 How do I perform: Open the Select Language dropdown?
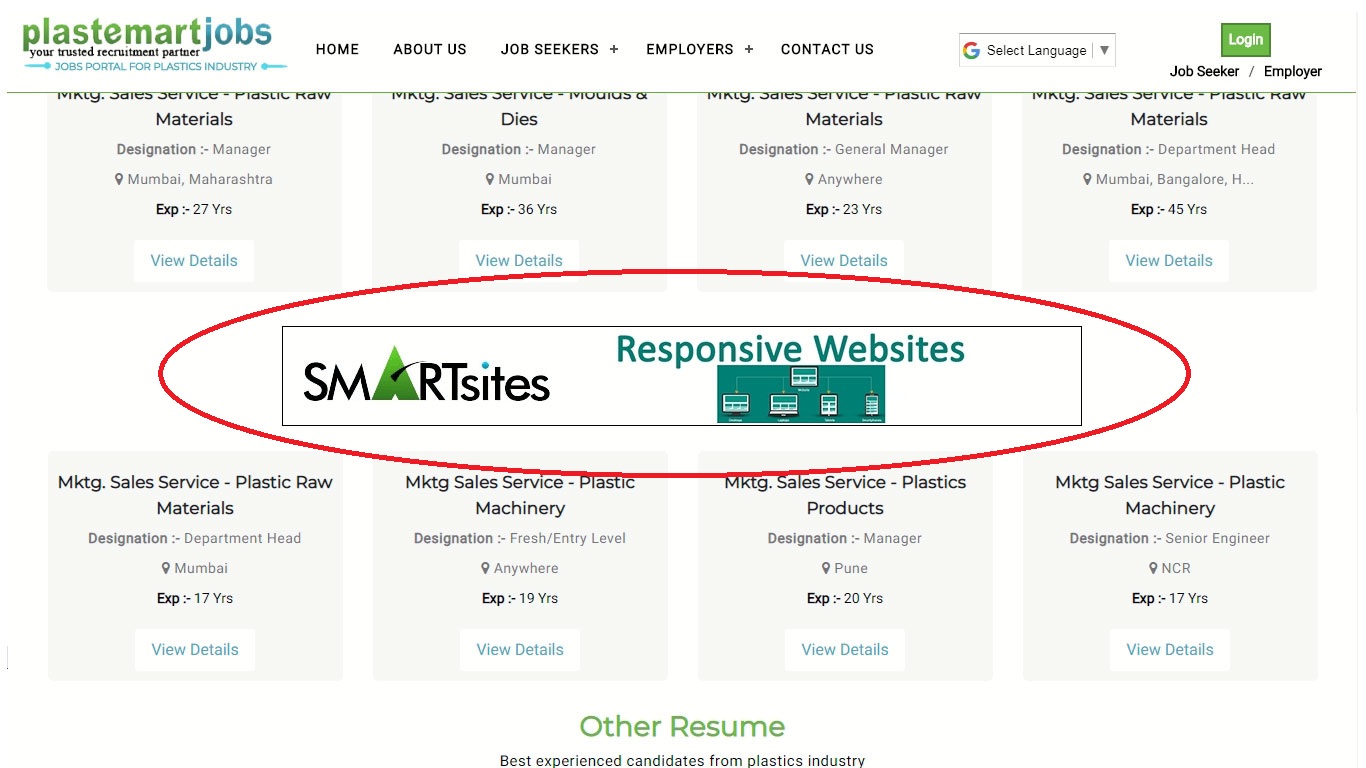pyautogui.click(x=1037, y=50)
